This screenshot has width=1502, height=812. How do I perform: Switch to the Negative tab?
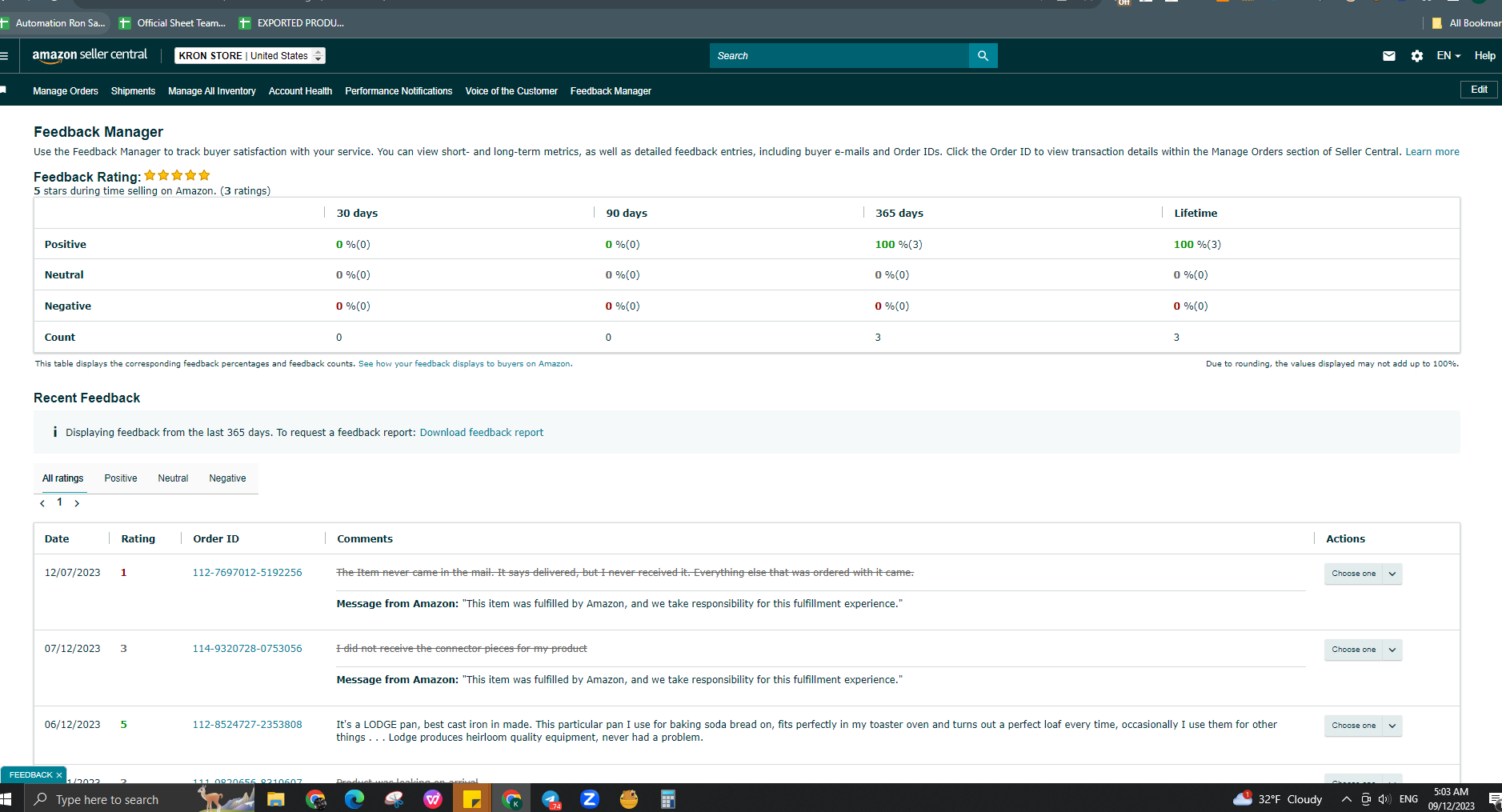pyautogui.click(x=227, y=478)
